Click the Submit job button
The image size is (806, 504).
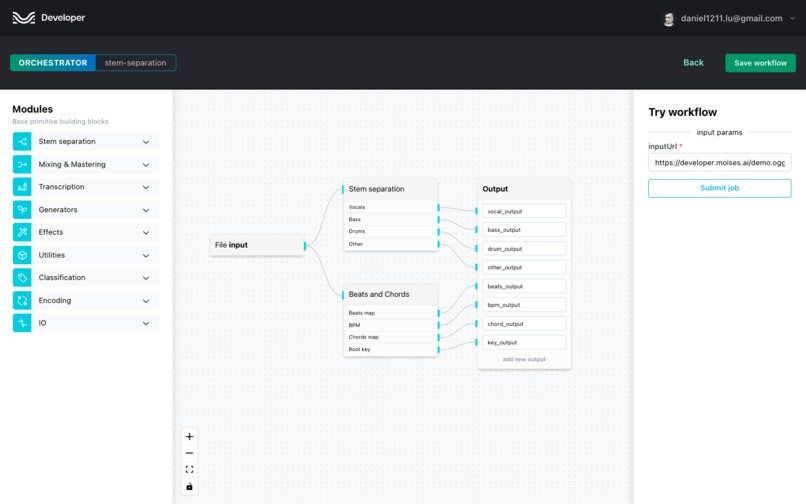click(x=719, y=188)
